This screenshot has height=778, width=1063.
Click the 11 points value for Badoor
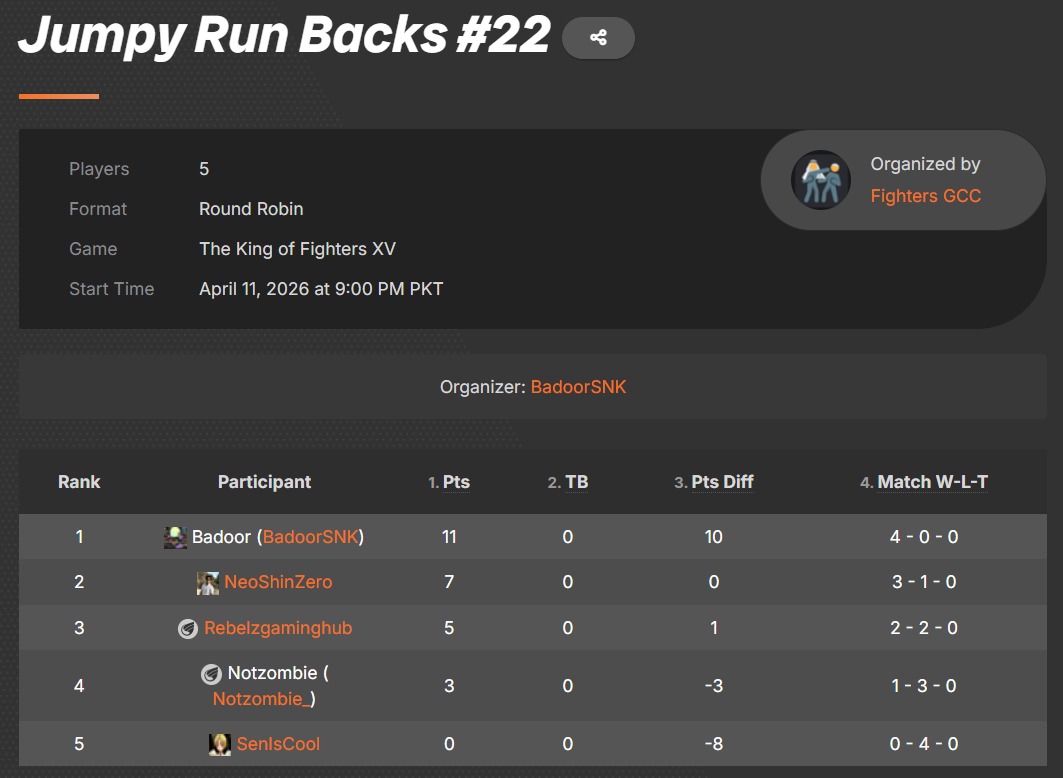(449, 537)
